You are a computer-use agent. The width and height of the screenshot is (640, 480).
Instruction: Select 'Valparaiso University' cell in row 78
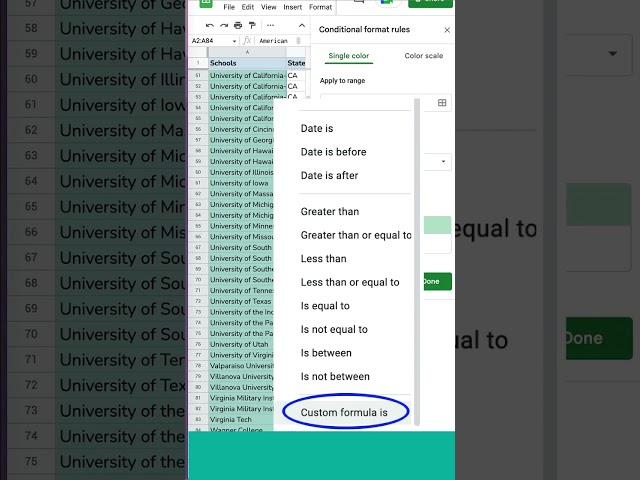tap(241, 366)
